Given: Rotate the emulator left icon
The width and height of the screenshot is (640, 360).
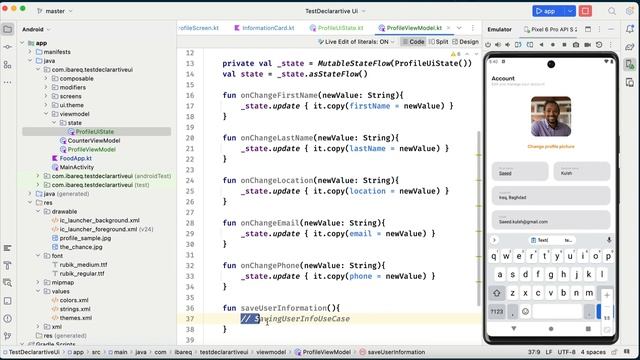Looking at the screenshot, I should coord(518,44).
